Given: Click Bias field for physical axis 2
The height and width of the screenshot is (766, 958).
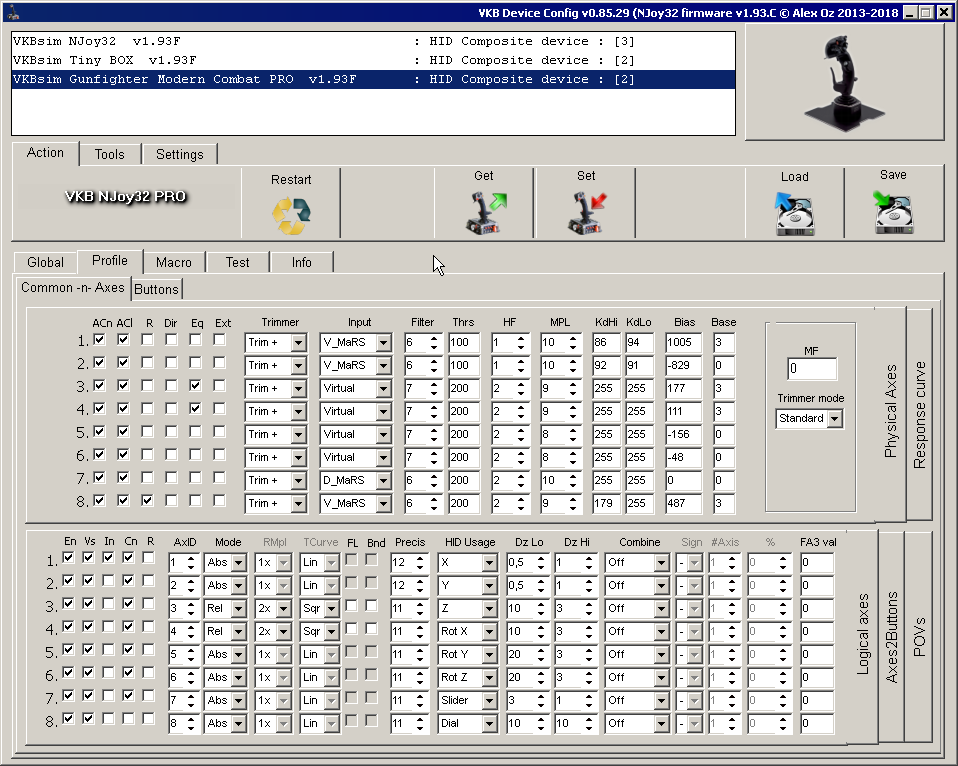Looking at the screenshot, I should (684, 365).
